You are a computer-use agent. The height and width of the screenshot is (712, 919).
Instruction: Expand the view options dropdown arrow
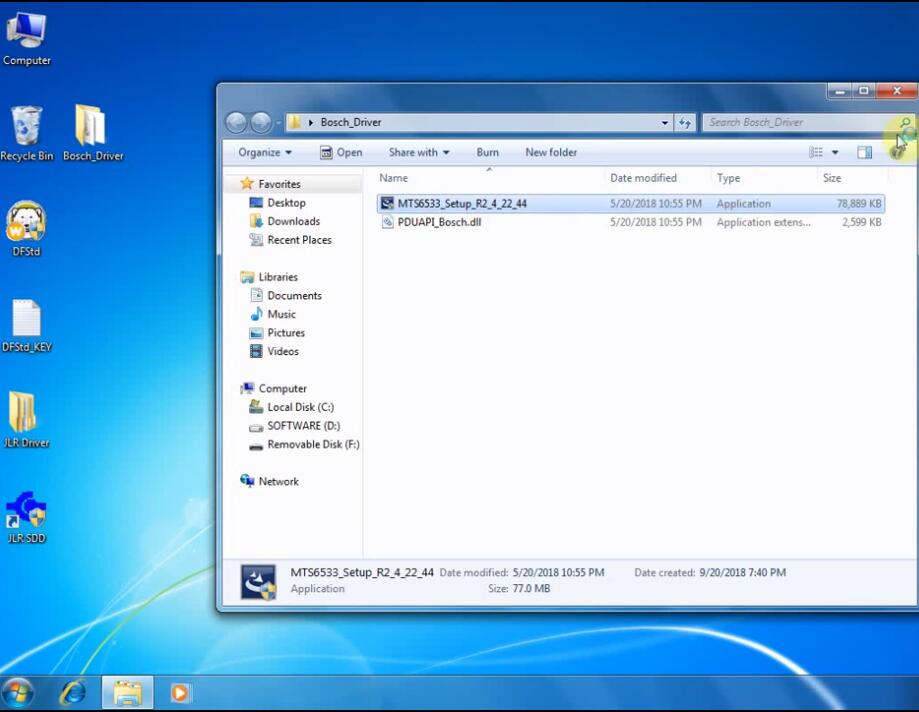[x=835, y=152]
